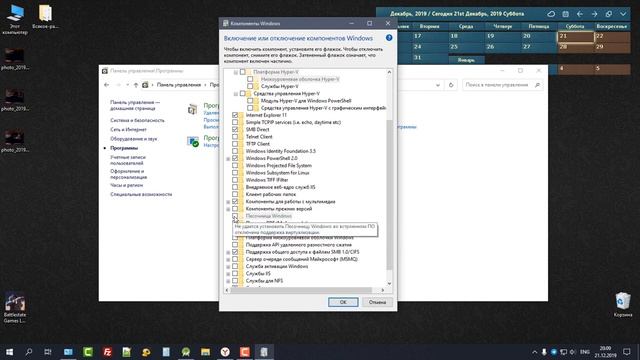This screenshot has height=360, width=640.
Task: Open 'Сеть и Интернет' in Control Panel
Action: 128,129
